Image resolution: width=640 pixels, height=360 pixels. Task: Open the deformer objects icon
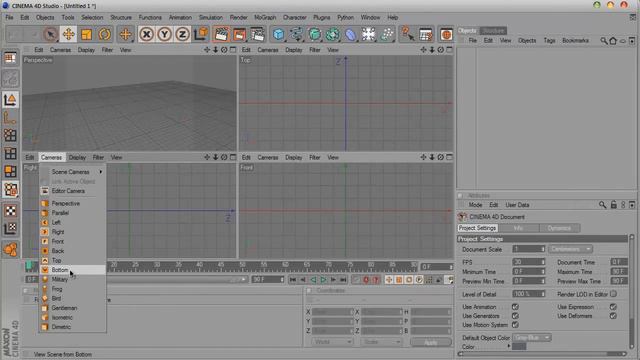[x=351, y=34]
